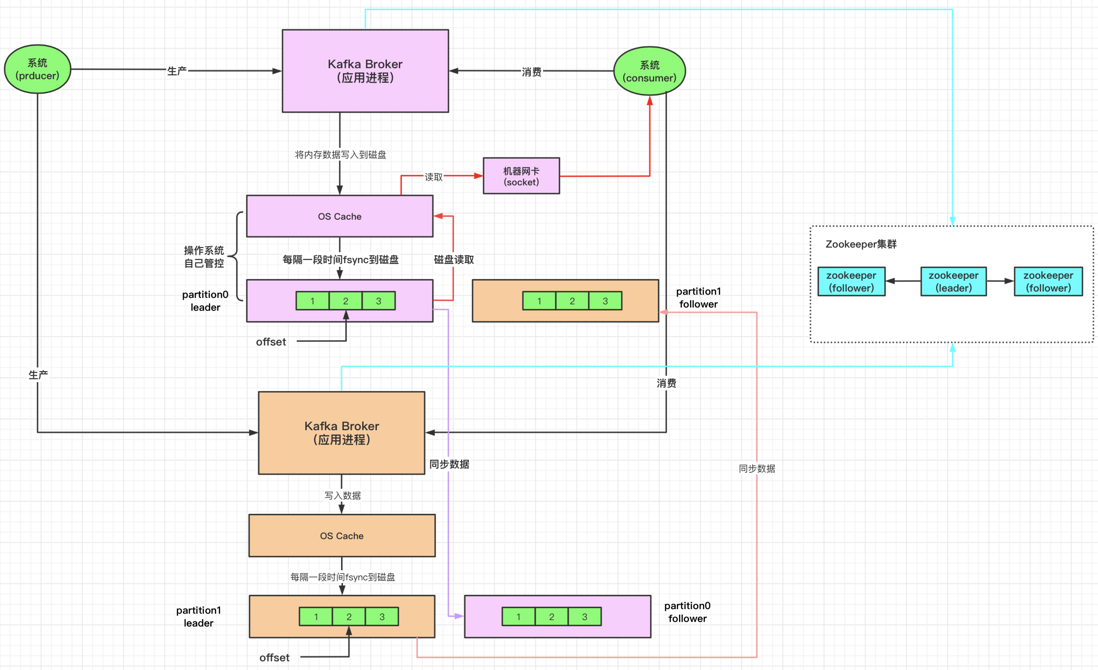Viewport: 1098px width, 670px height.
Task: Click the purple OS Cache box
Action: (x=340, y=216)
